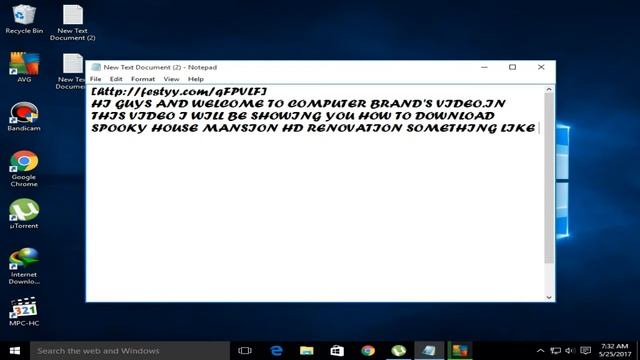Open the Recycle Bin desktop icon
The width and height of the screenshot is (640, 360).
coord(24,20)
